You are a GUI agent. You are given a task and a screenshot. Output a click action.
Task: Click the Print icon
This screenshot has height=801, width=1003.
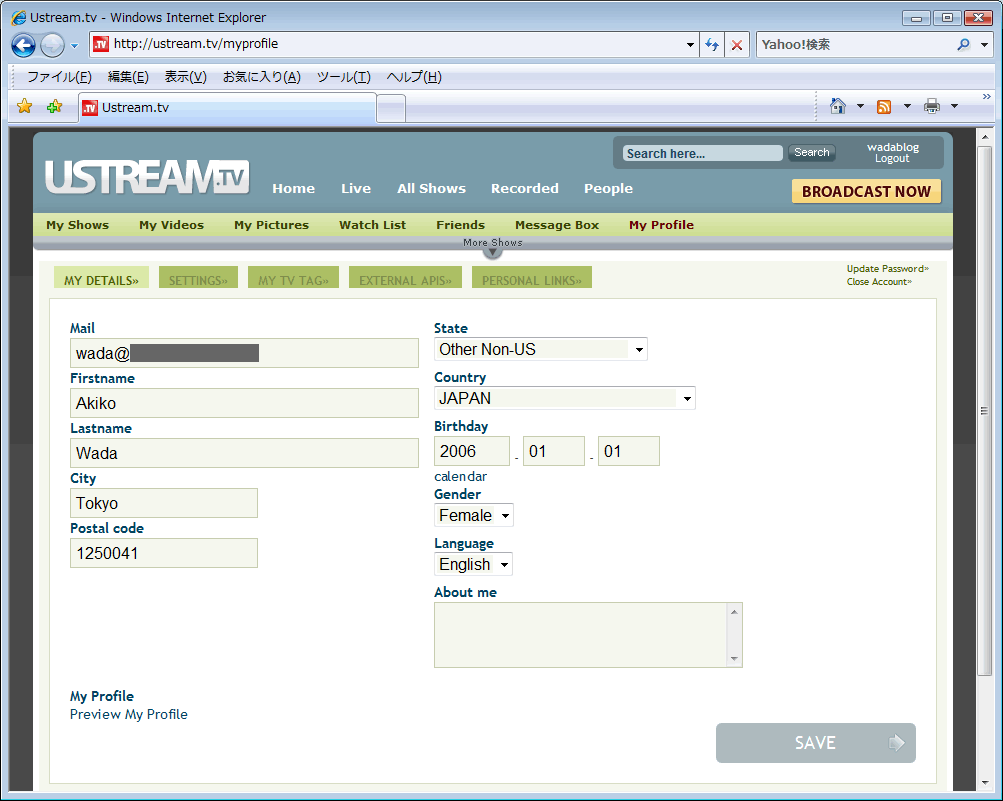[x=932, y=107]
